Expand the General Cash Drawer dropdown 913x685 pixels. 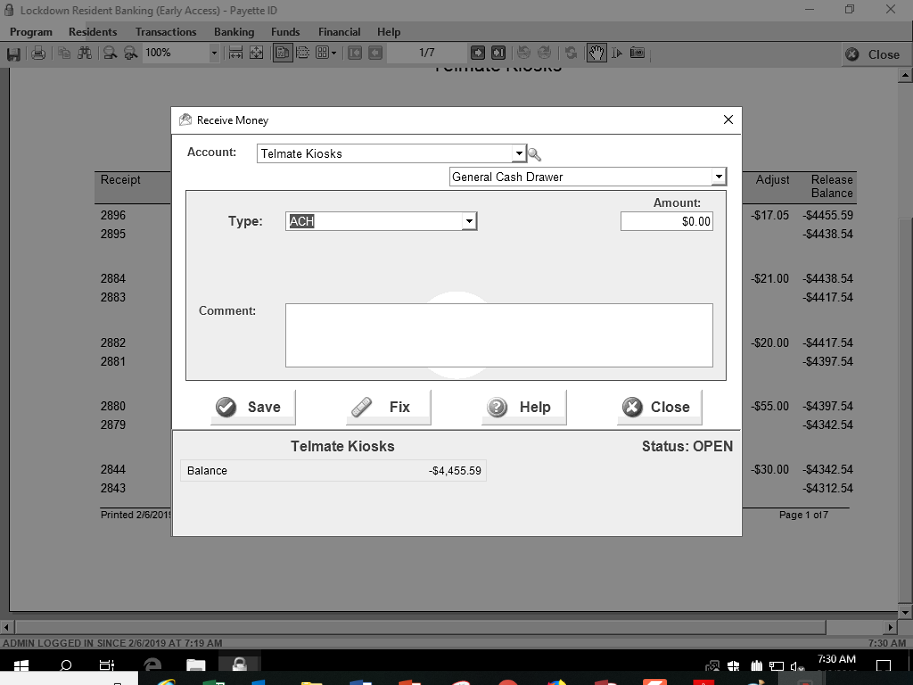[719, 176]
